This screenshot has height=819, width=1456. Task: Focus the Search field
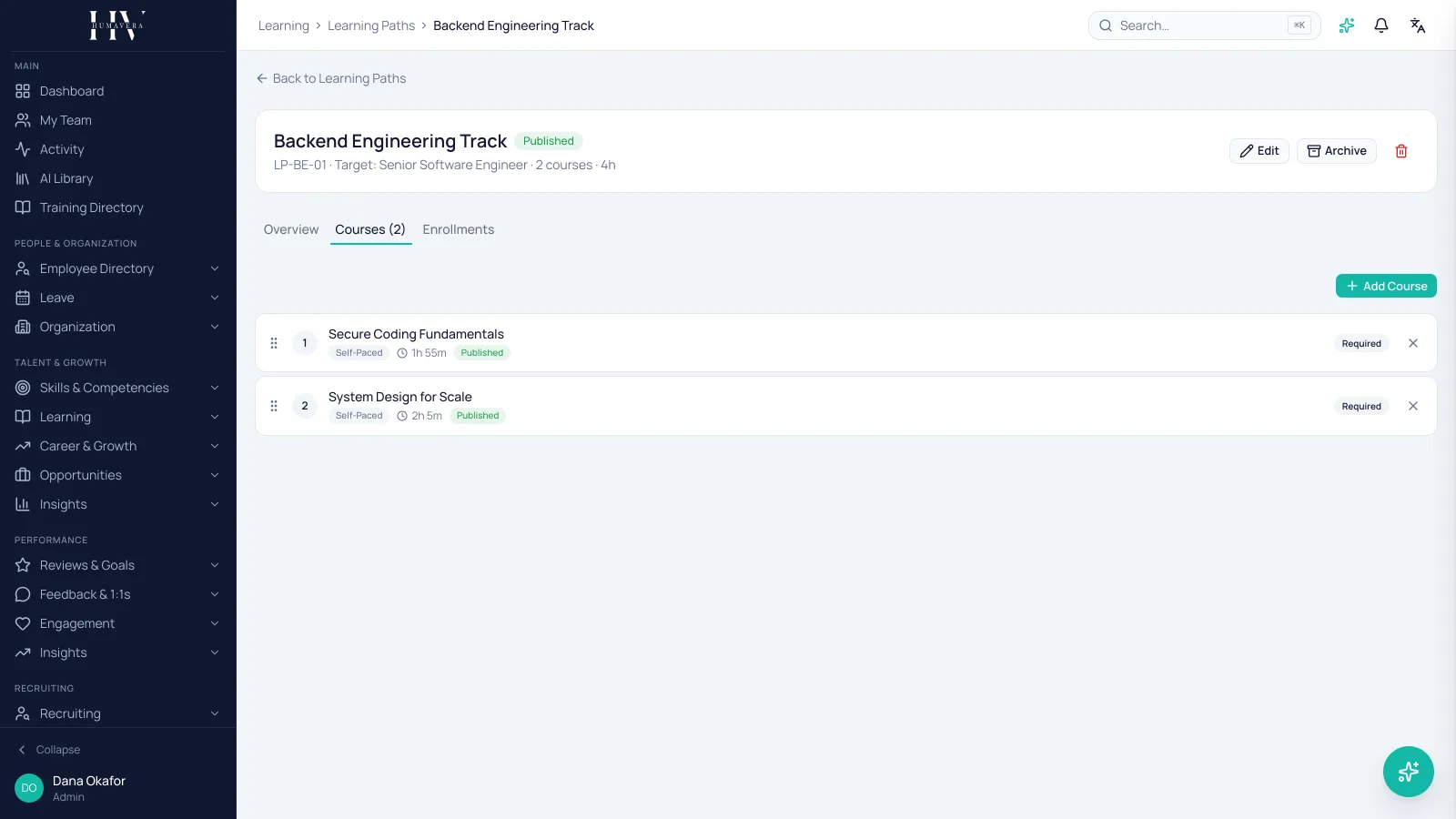click(1204, 25)
